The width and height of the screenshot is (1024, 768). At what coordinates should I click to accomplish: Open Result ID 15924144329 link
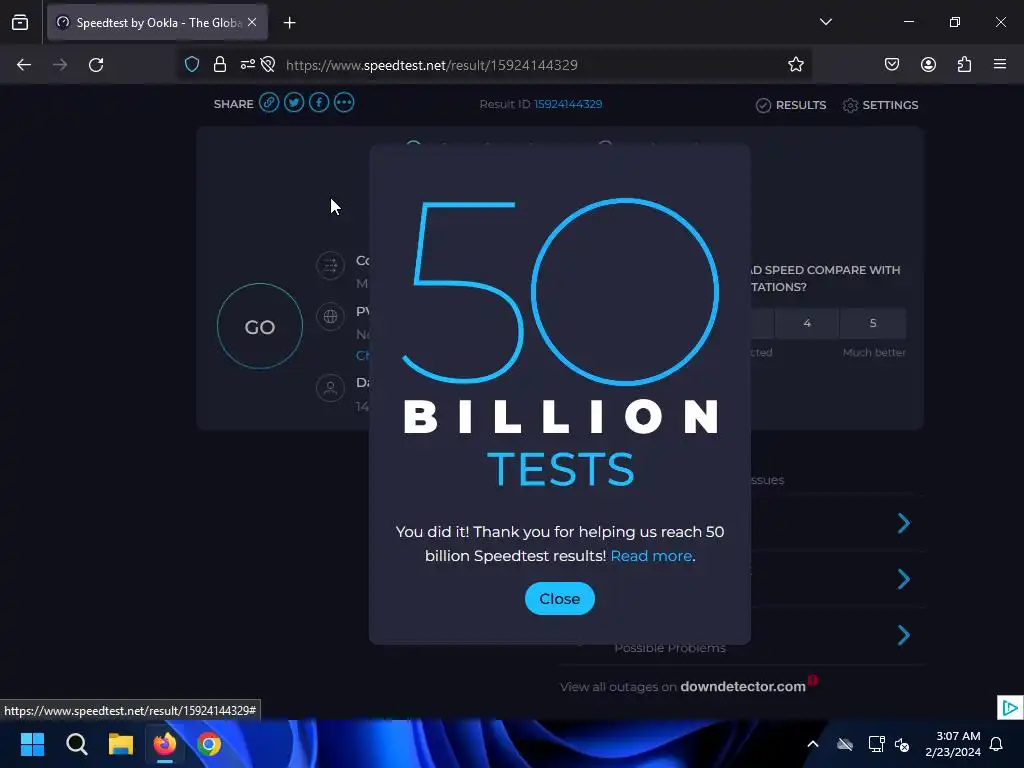[x=568, y=104]
